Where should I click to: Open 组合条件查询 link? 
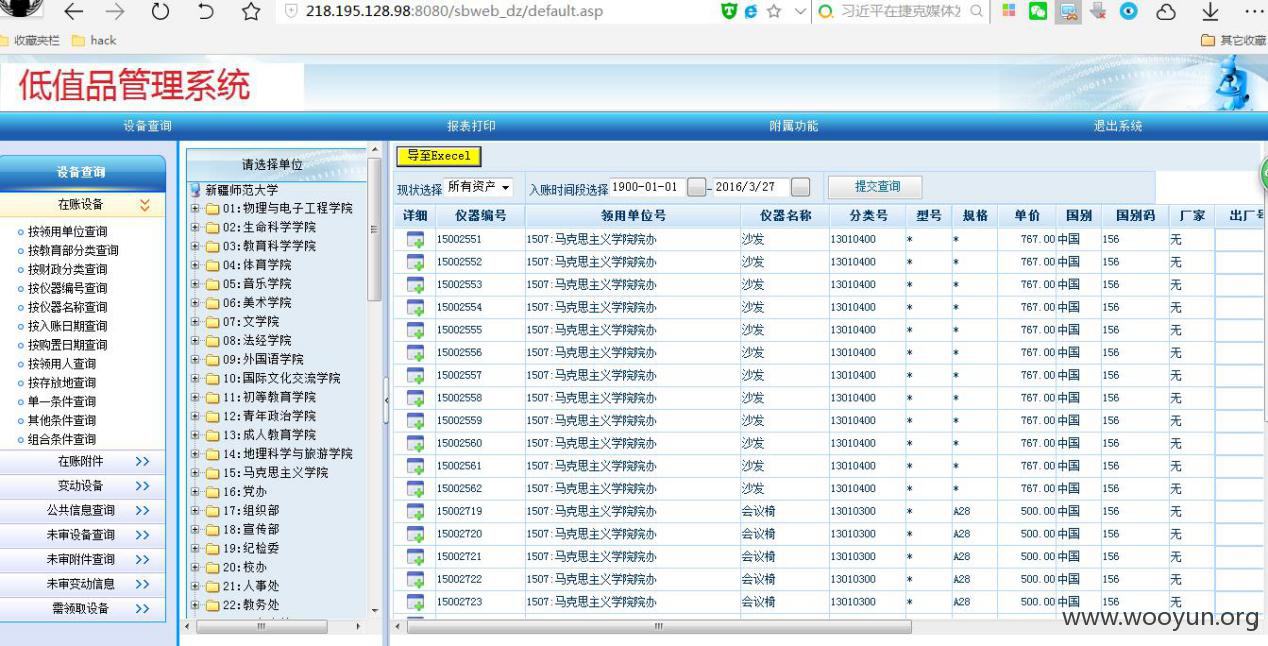62,439
